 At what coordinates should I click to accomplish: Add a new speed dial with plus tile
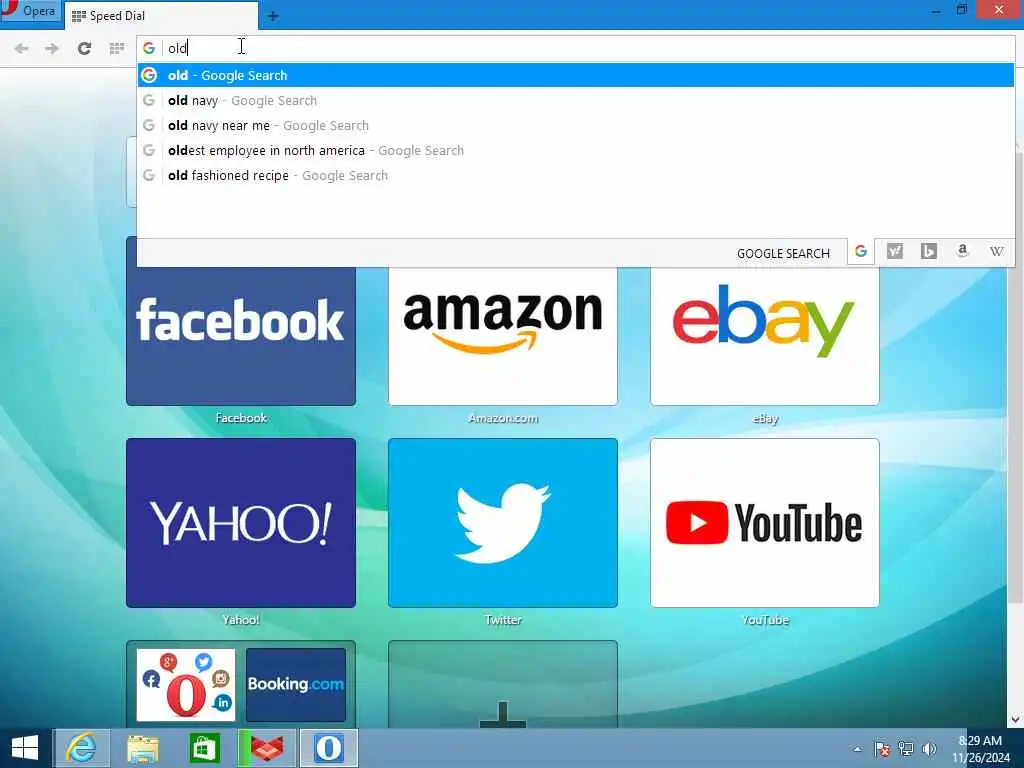[x=503, y=684]
